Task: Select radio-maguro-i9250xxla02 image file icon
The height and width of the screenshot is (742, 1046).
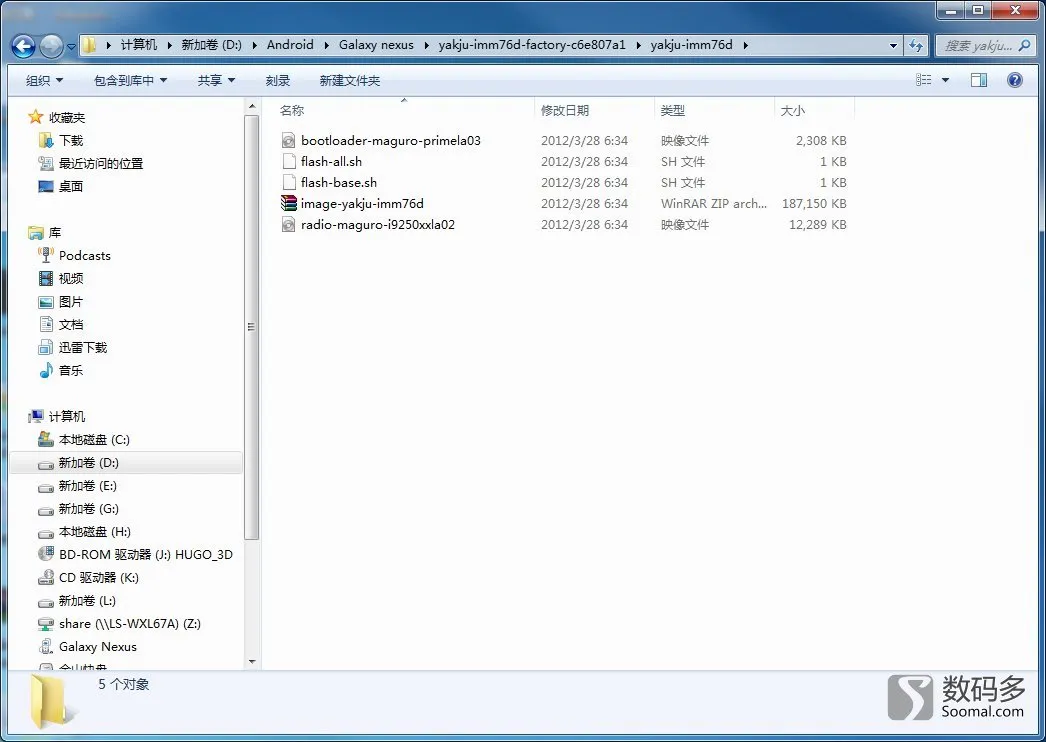Action: point(288,224)
